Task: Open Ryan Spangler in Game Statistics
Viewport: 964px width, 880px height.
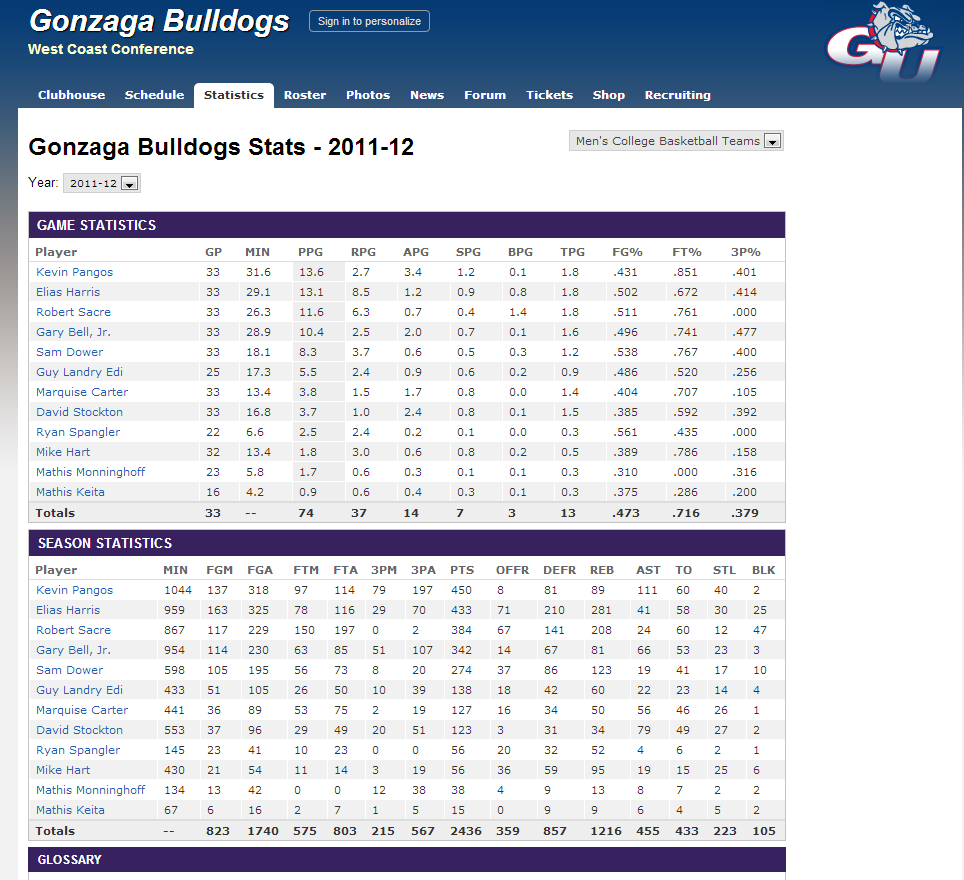Action: point(78,432)
